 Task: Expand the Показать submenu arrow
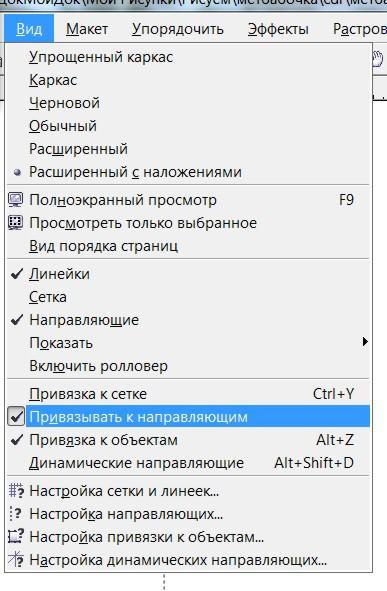[364, 342]
